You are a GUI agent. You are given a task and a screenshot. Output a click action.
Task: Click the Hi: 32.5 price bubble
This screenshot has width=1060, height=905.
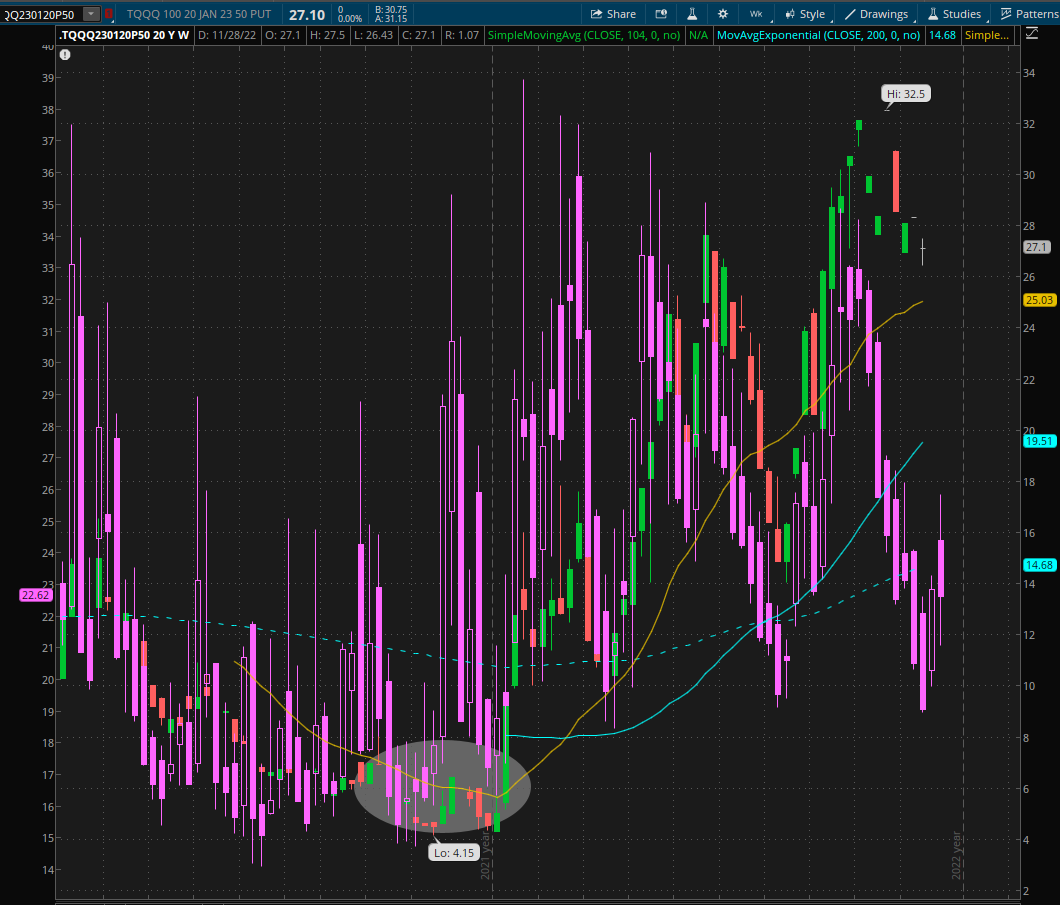[x=906, y=94]
